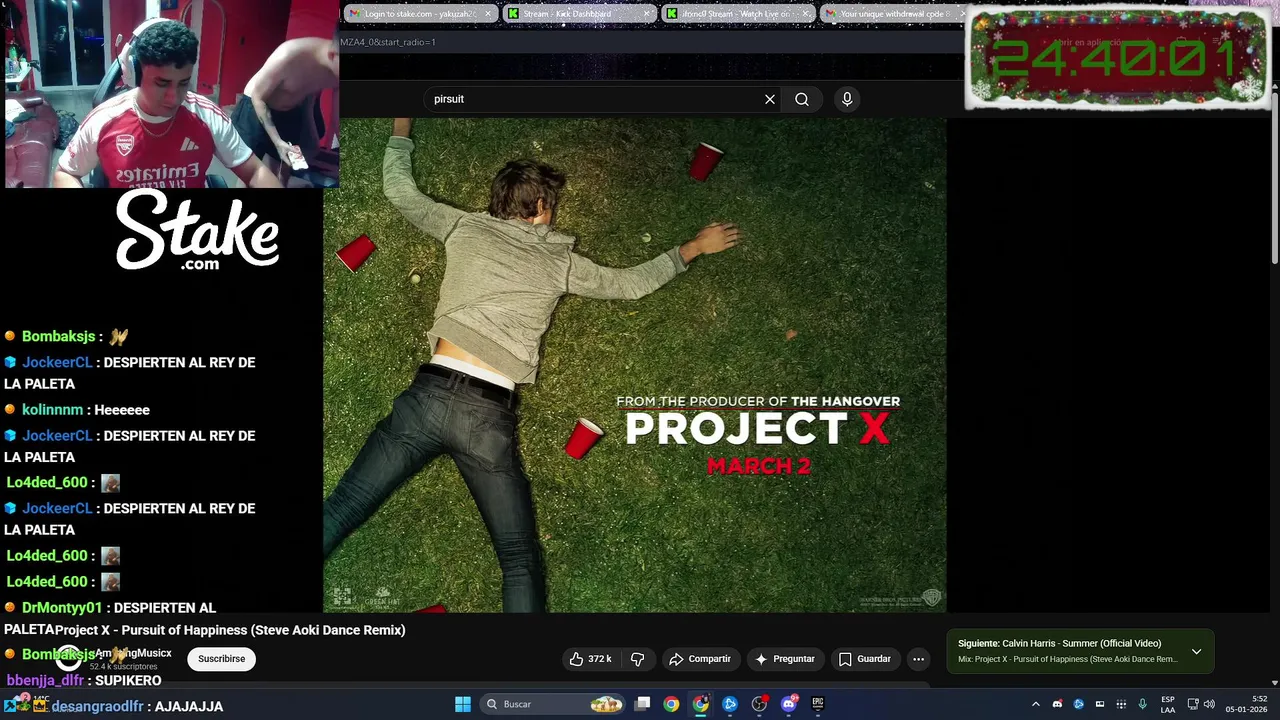Expand the Siguiente up-next queue chevron

pyautogui.click(x=1196, y=652)
